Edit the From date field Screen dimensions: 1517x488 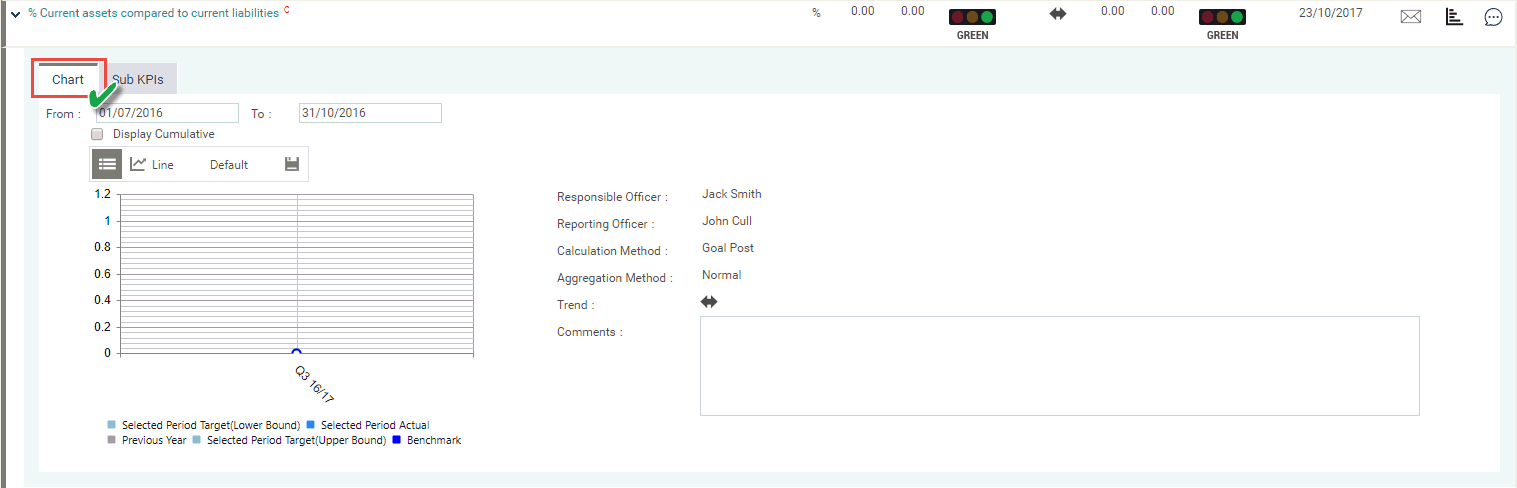point(167,113)
